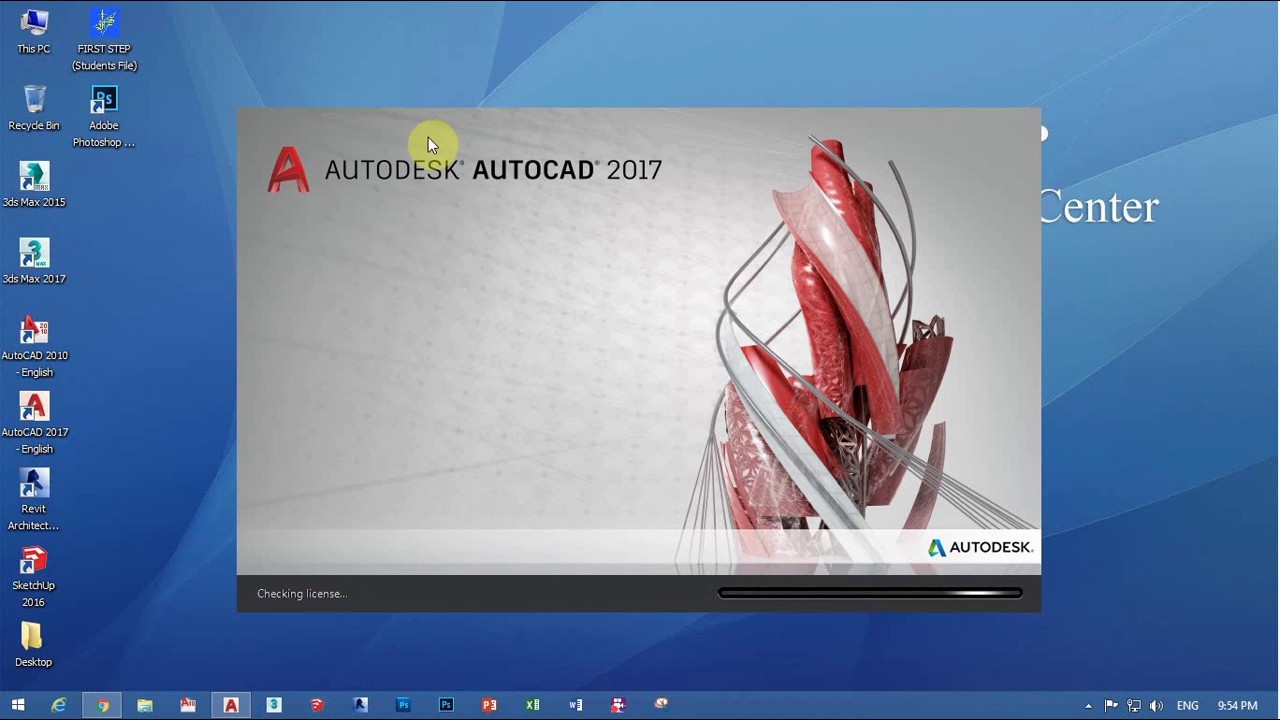Screen dimensions: 1280x720
Task: Click the AutoCAD splash loading progress bar
Action: [870, 593]
